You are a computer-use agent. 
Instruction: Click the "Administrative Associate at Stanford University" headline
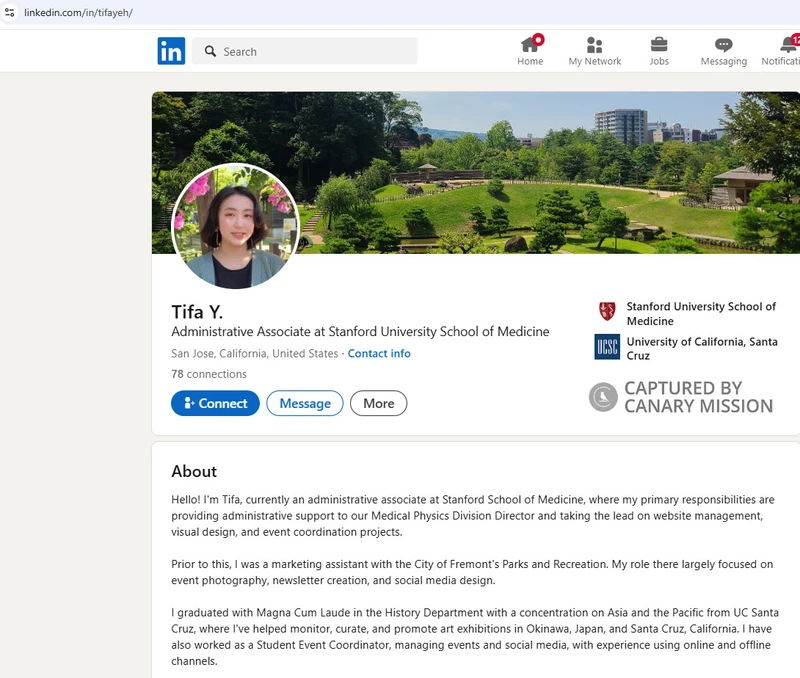pos(360,332)
